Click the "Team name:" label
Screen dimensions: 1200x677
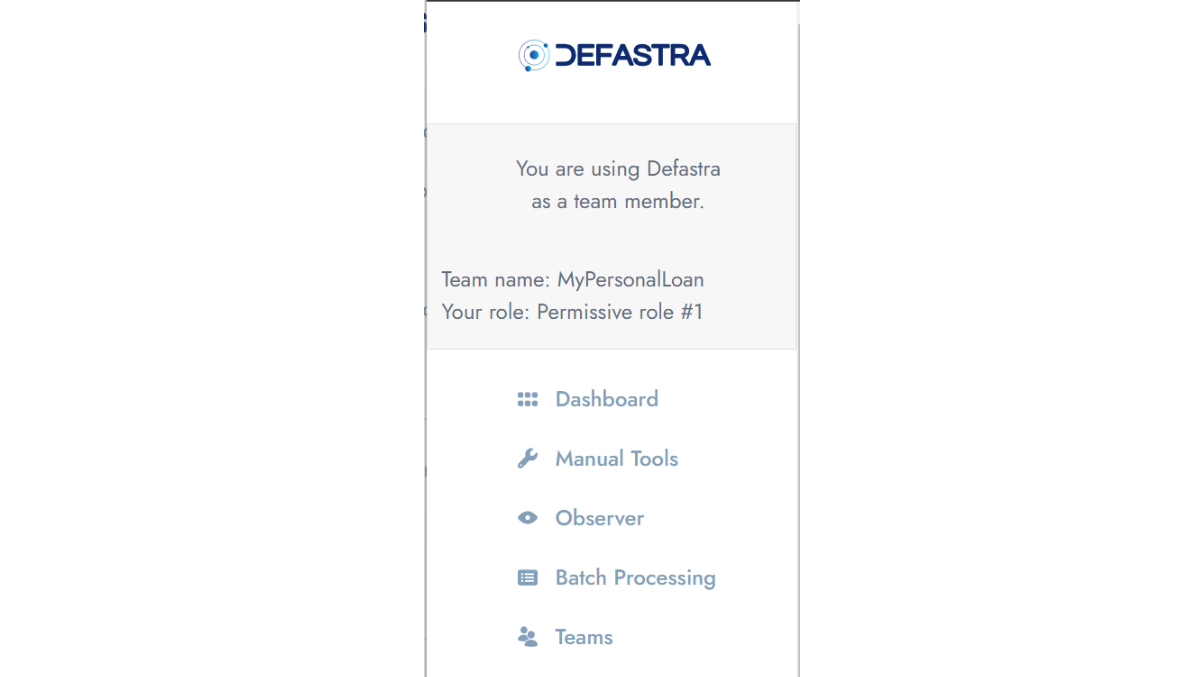[x=496, y=280]
